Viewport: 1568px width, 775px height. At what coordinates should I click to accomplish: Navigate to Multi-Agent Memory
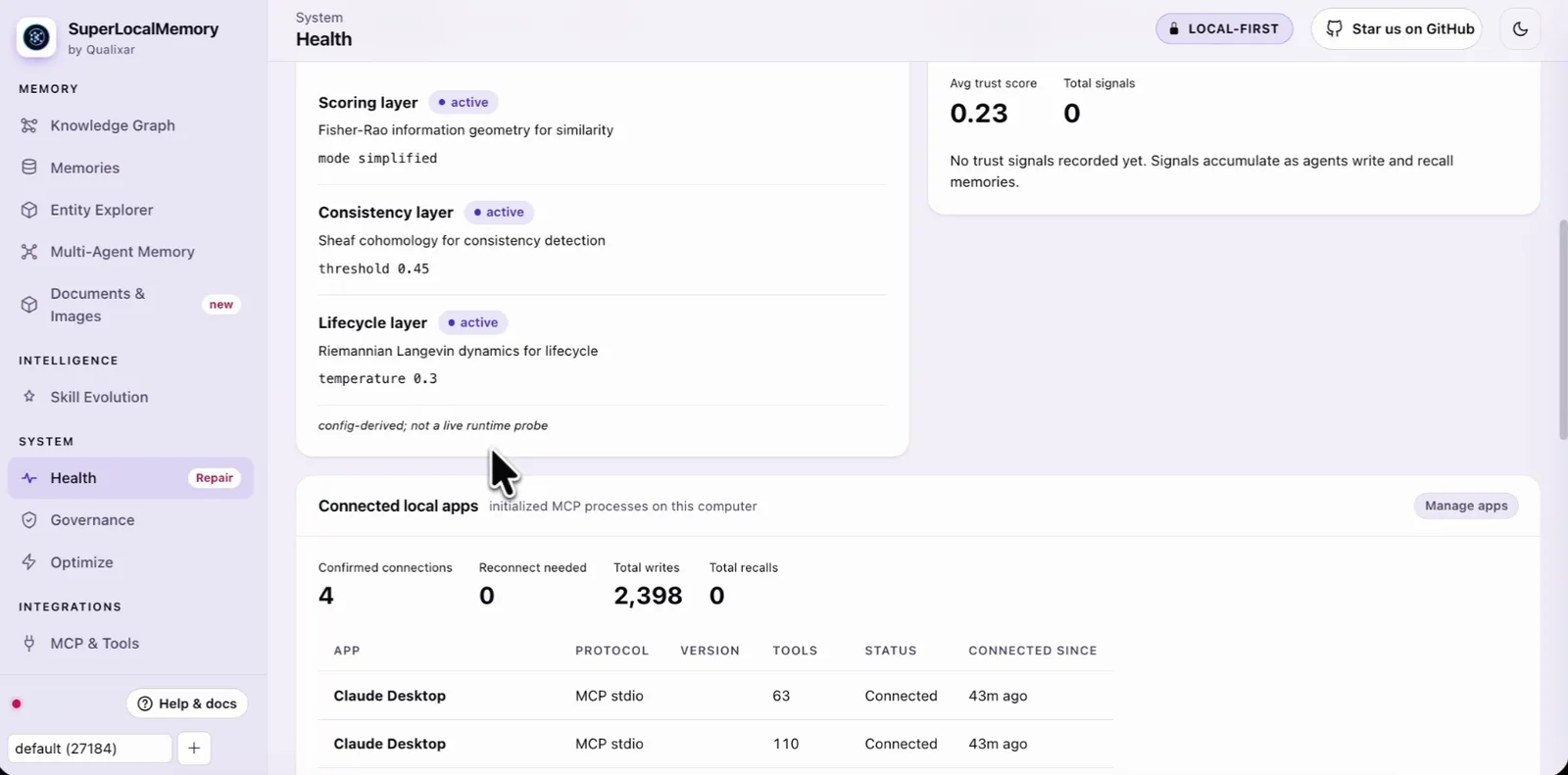tap(130, 252)
